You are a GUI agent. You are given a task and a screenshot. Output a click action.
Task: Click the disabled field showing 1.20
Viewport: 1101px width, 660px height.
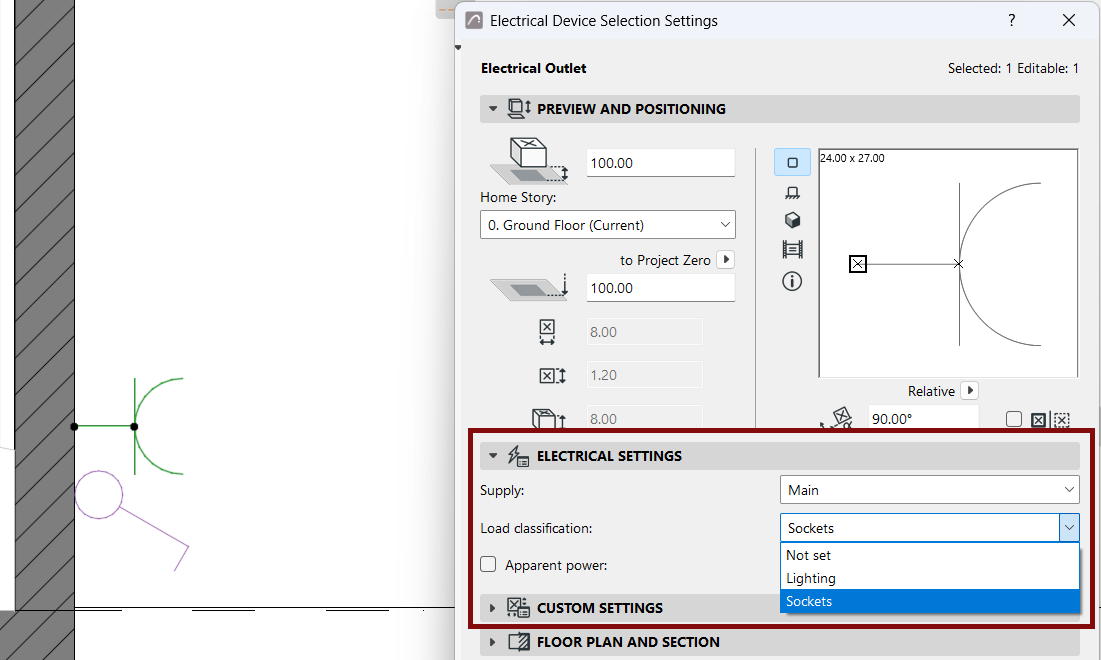point(644,375)
